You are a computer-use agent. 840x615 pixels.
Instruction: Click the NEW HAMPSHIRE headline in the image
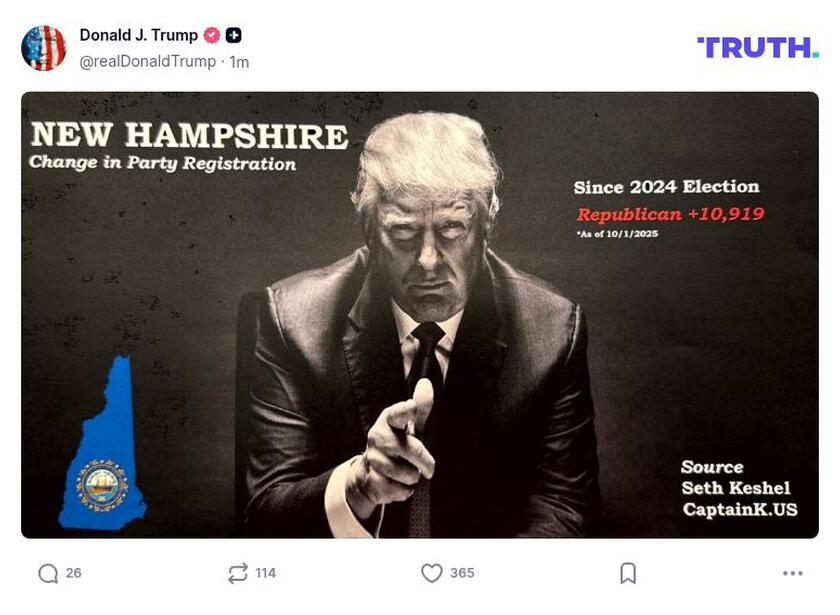[x=189, y=136]
